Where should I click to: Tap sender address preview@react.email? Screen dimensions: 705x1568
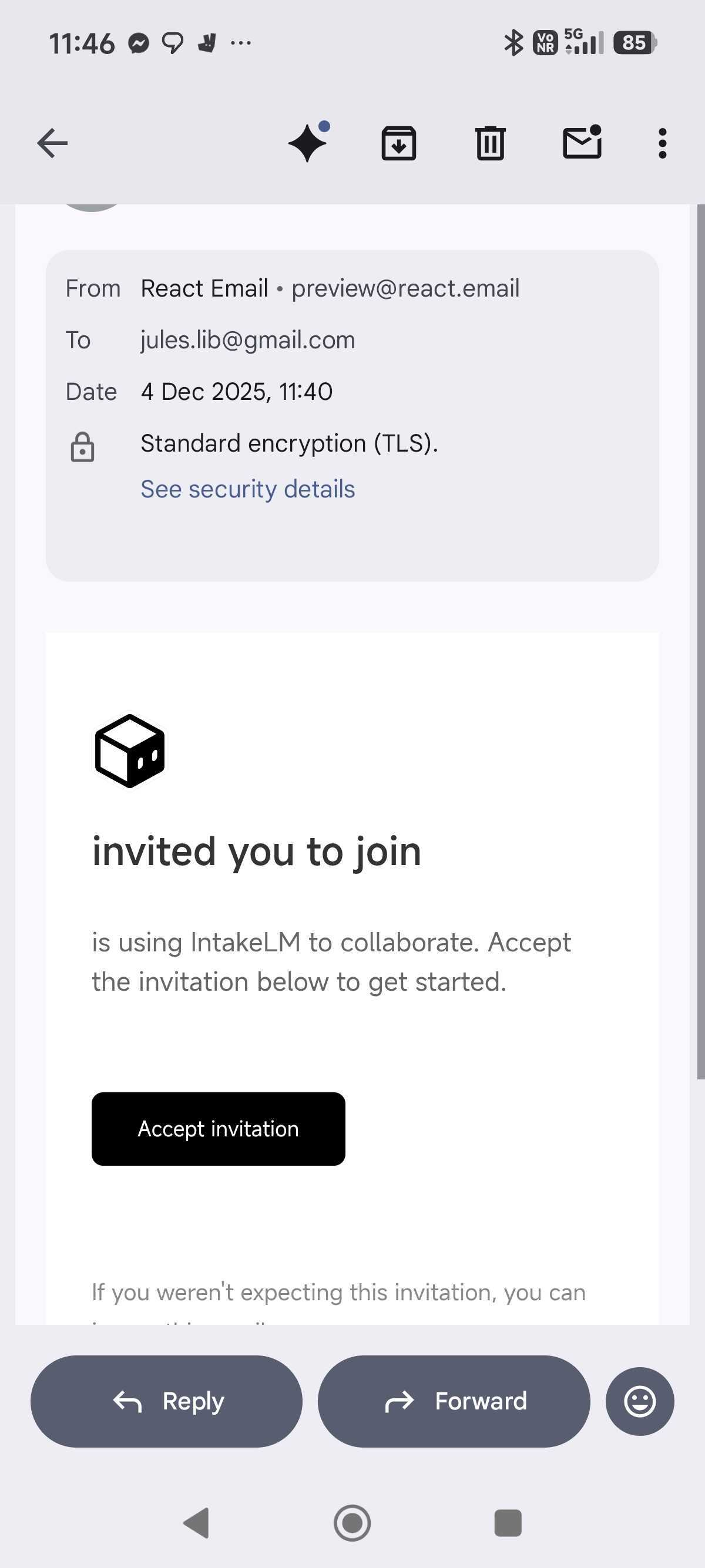click(405, 288)
